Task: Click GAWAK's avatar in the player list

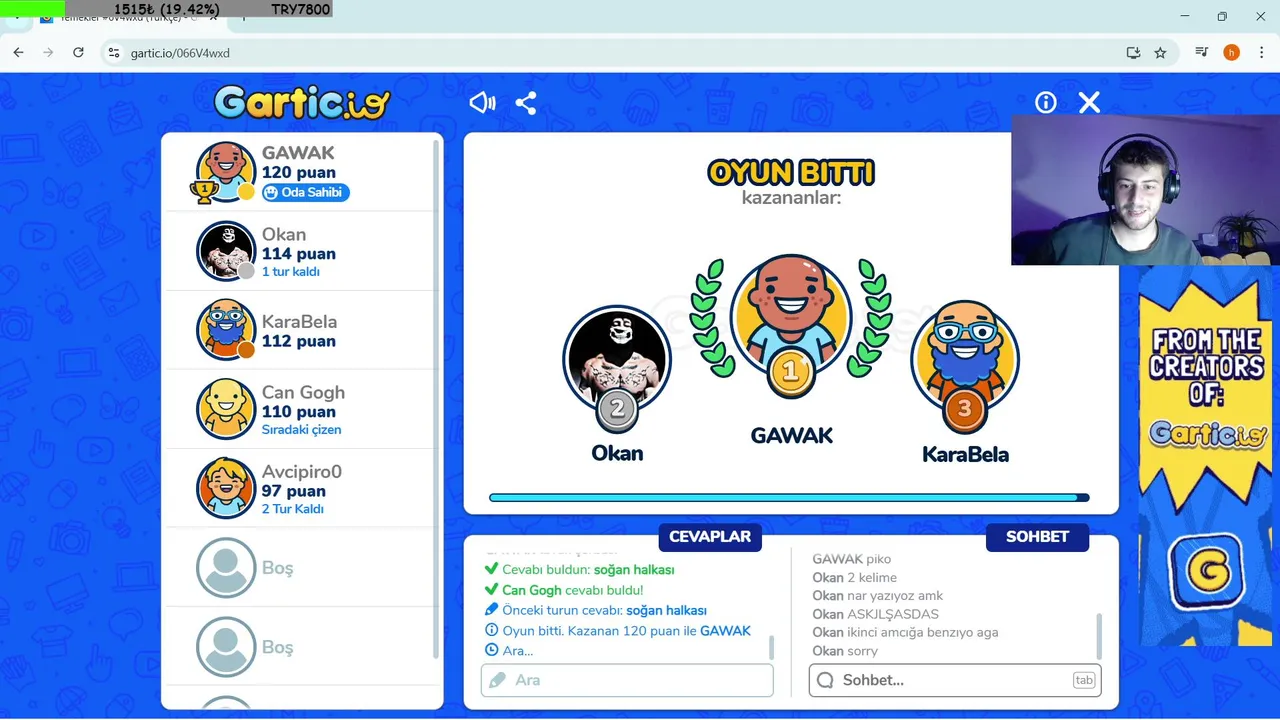Action: click(x=226, y=172)
